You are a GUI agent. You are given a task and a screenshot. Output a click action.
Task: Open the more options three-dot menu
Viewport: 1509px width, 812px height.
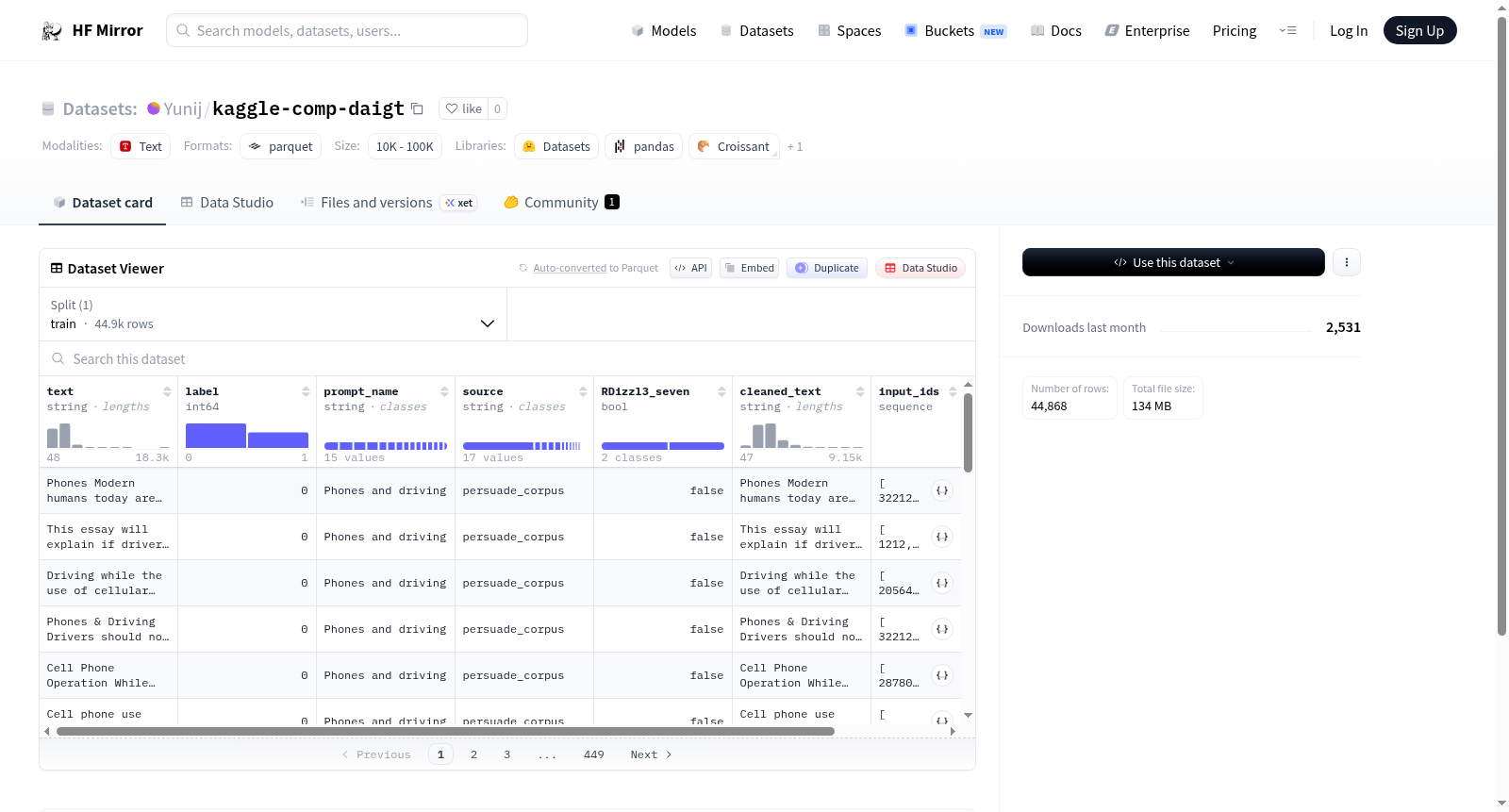(1347, 262)
